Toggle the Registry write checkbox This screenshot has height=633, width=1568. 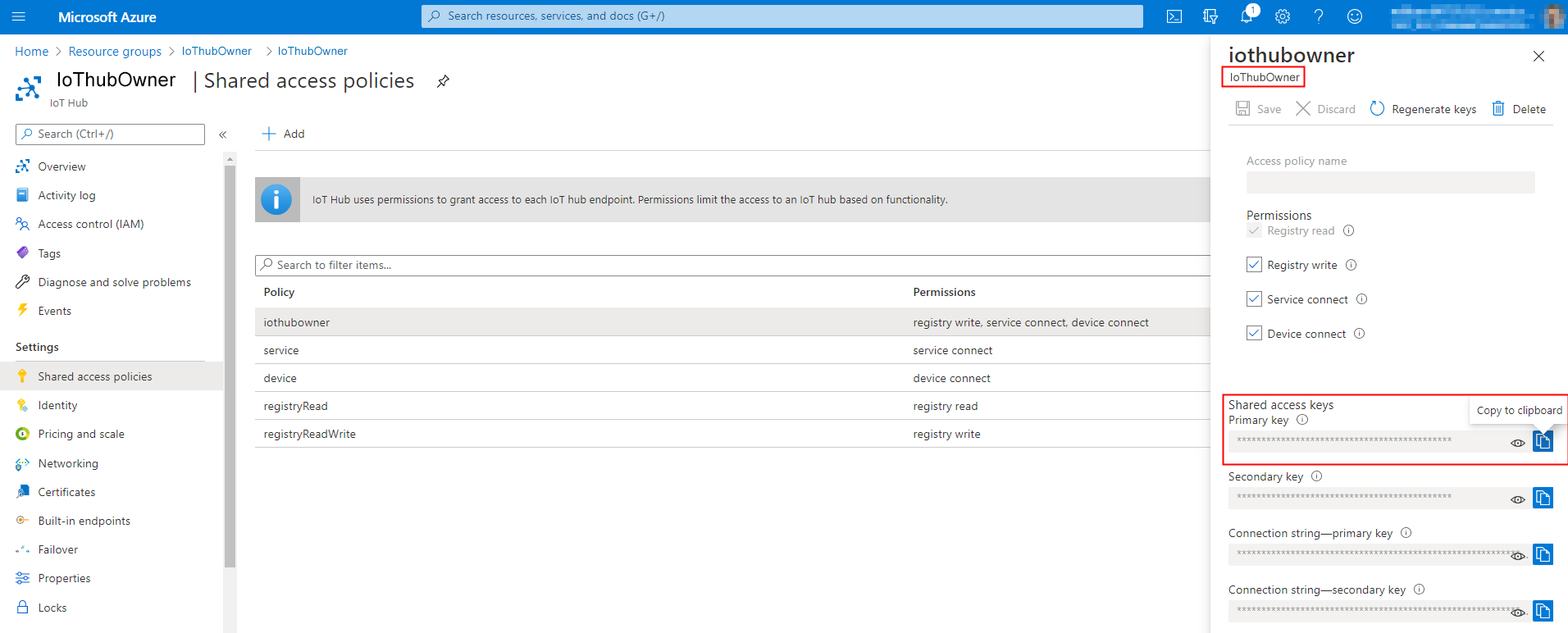1254,265
